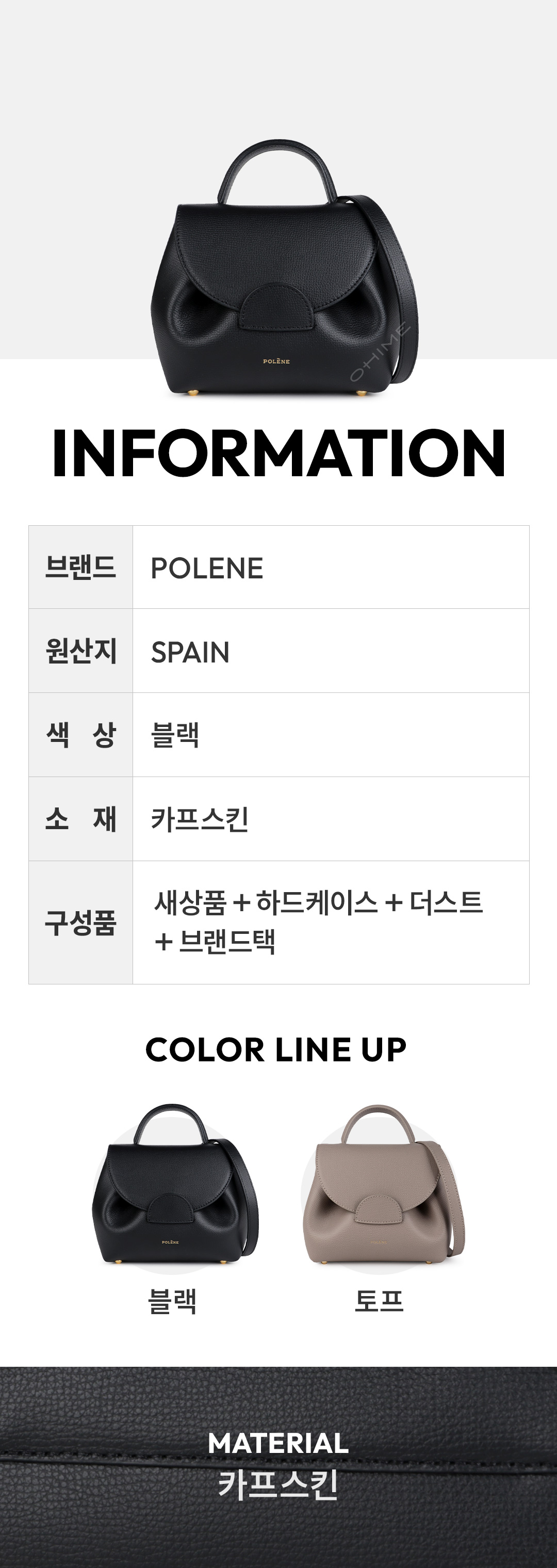Click the MATERIAL heading on leather banner
The image size is (557, 1568).
click(278, 1443)
